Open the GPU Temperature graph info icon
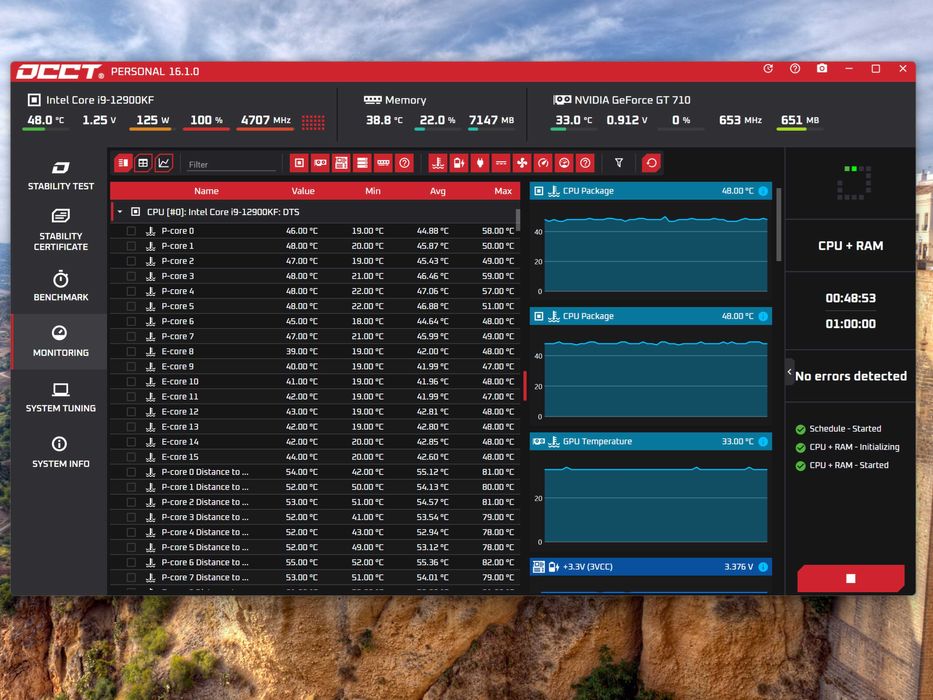The height and width of the screenshot is (700, 933). pyautogui.click(x=763, y=442)
